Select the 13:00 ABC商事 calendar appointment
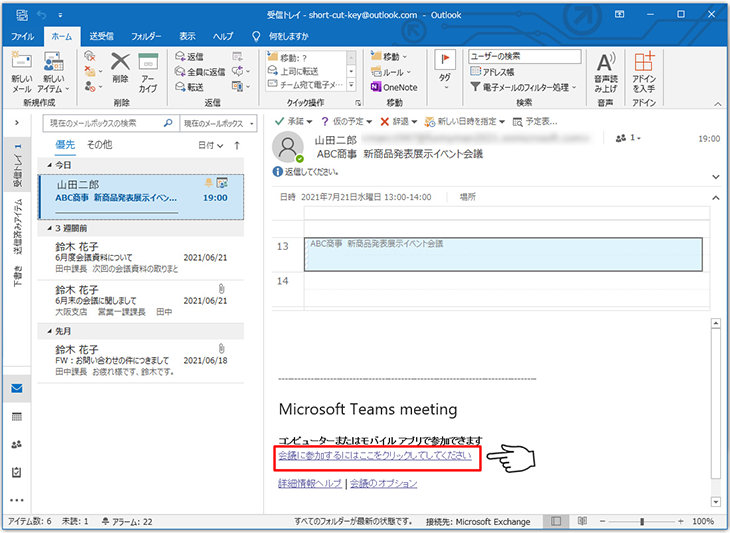730x533 pixels. pos(503,254)
